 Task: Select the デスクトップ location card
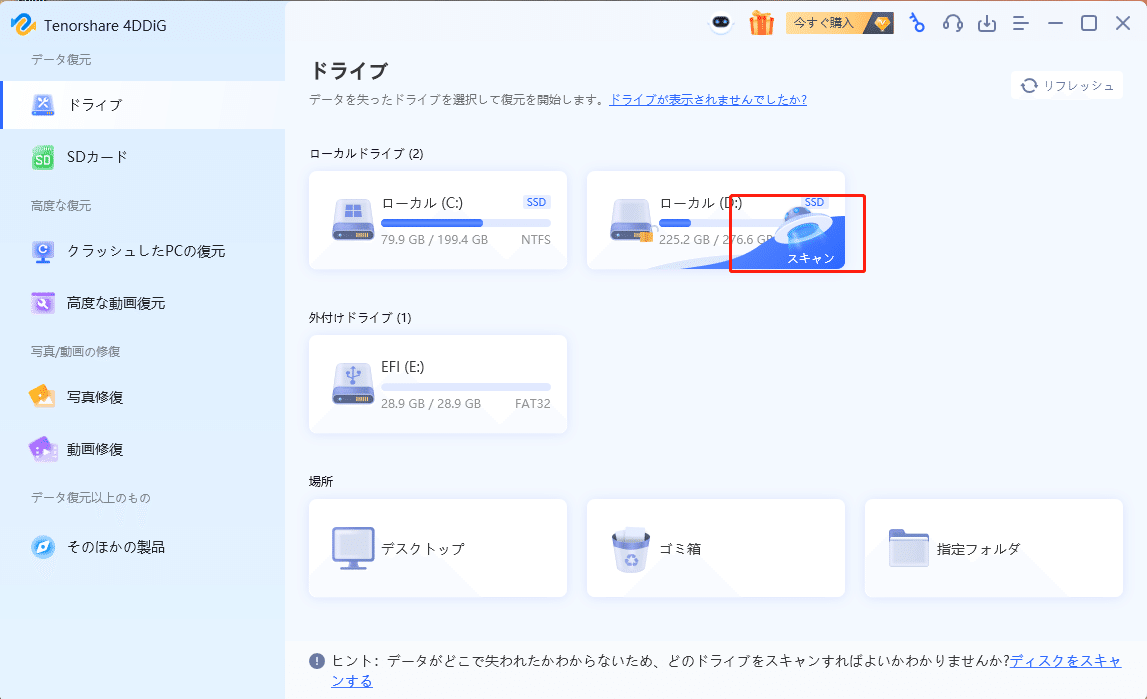pyautogui.click(x=437, y=548)
